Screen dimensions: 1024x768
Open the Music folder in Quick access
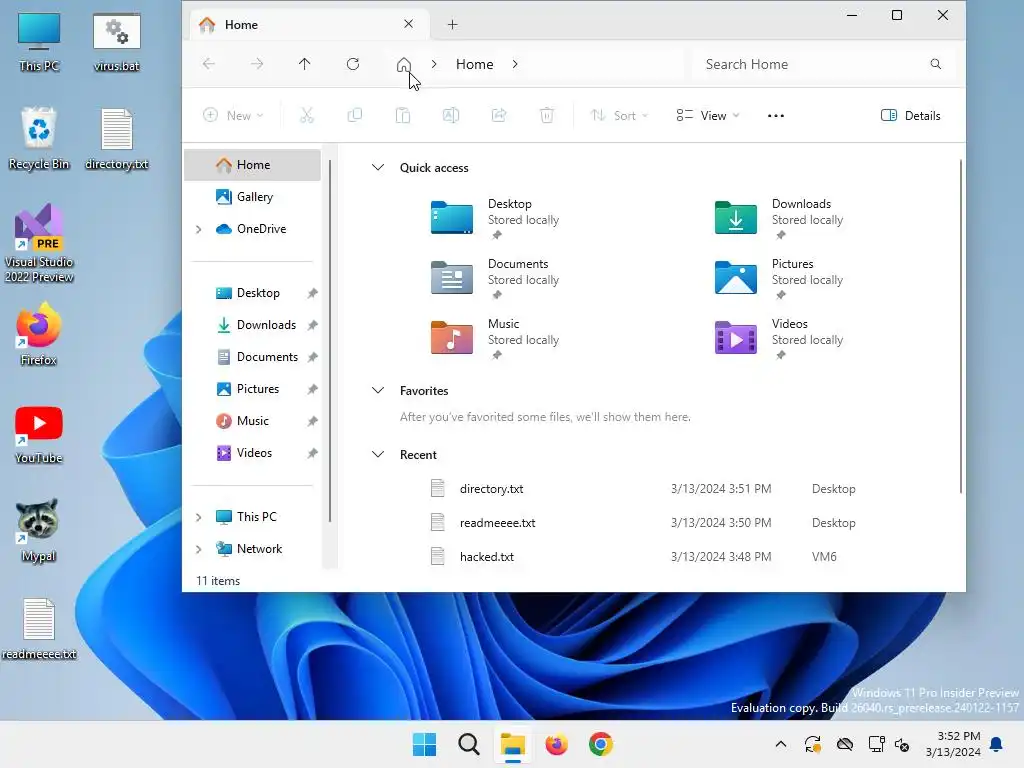point(494,339)
